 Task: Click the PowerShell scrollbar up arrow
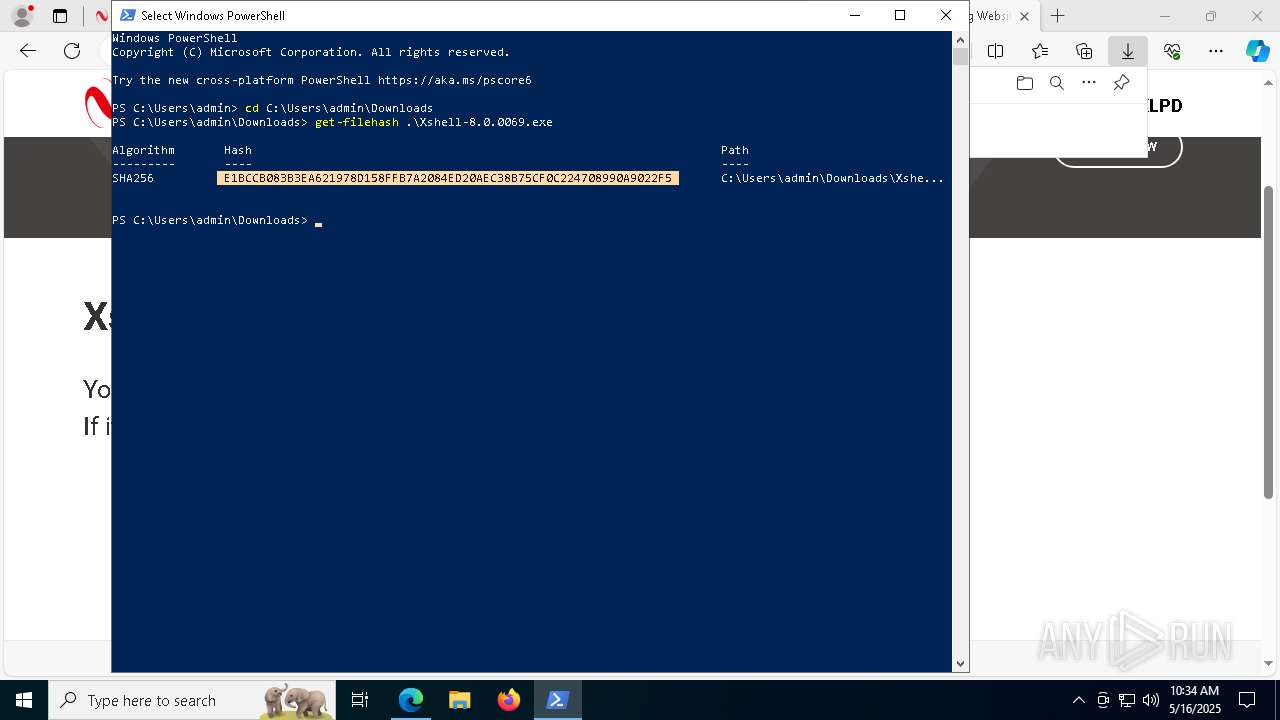(960, 39)
